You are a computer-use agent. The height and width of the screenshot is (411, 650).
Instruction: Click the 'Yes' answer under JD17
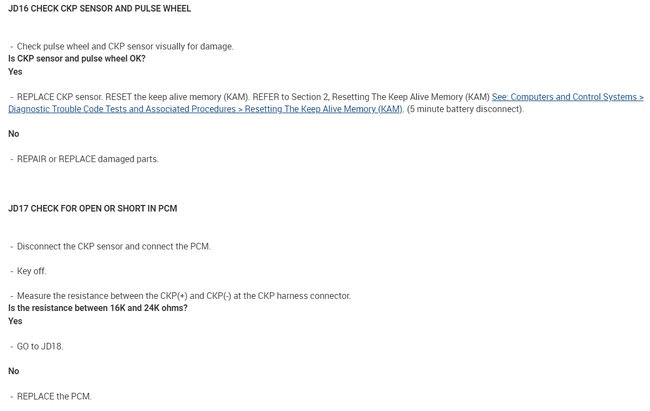click(x=15, y=321)
